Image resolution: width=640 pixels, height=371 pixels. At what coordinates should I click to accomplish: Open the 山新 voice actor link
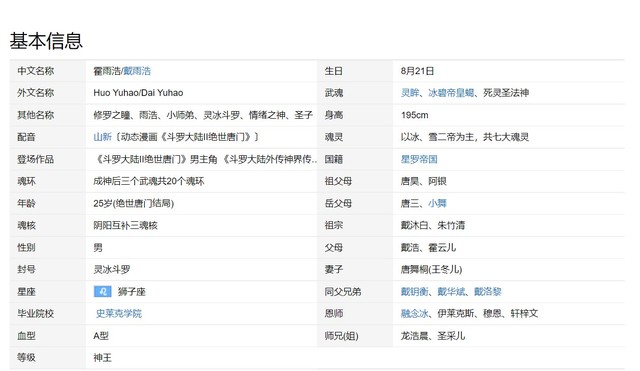102,137
